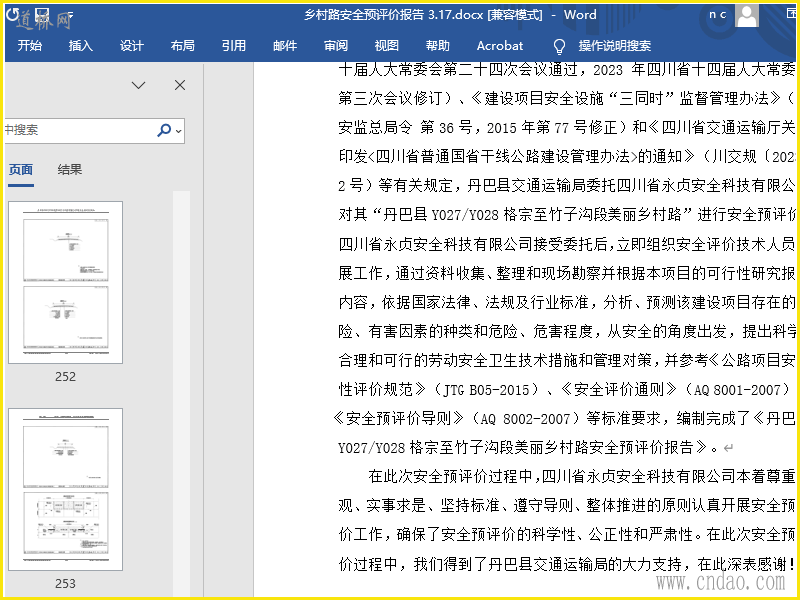800x600 pixels.
Task: Open the user account avatar
Action: coord(746,15)
